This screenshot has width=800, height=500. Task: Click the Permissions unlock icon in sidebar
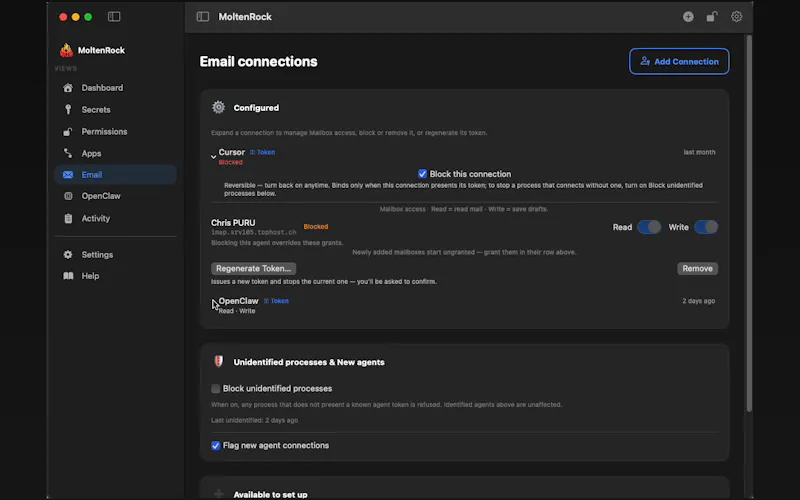(68, 132)
